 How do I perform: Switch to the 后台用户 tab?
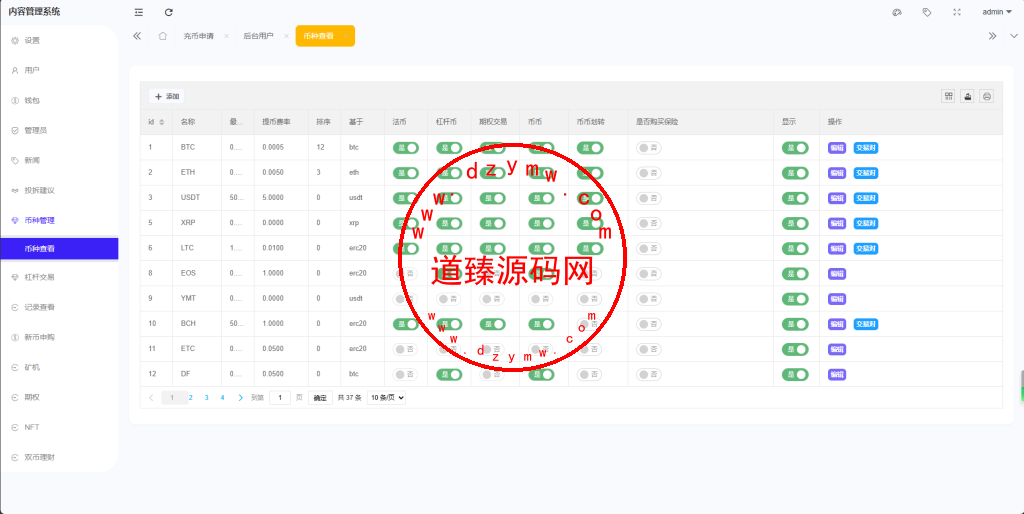(x=259, y=36)
